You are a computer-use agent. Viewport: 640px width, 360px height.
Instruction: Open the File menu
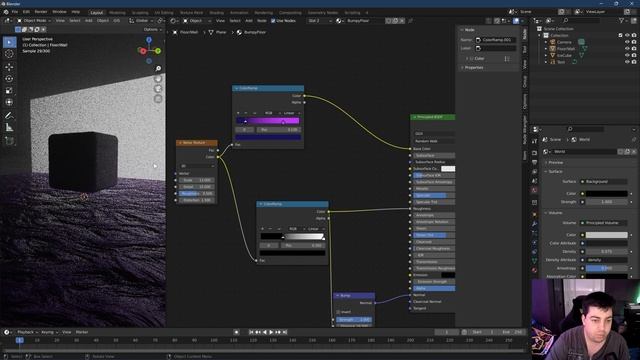15,12
